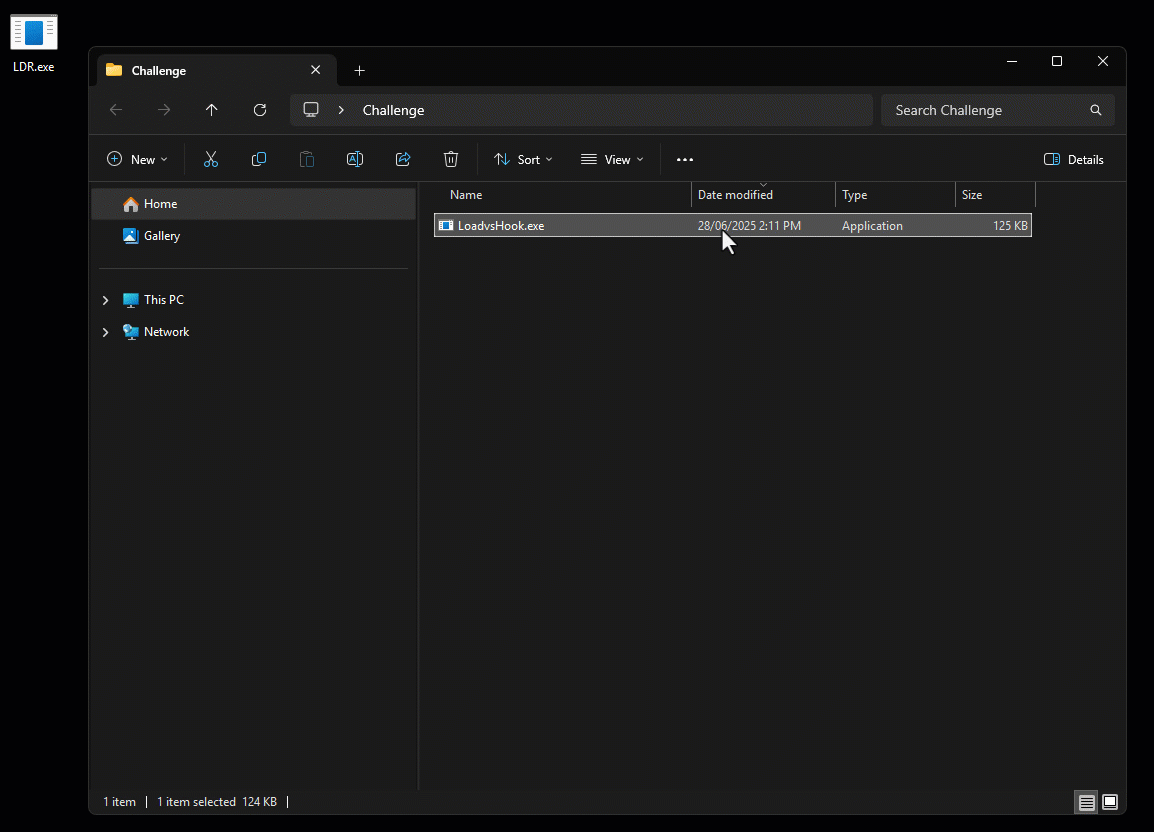Click the LoadvsHook.exe file icon
Image resolution: width=1154 pixels, height=832 pixels.
(x=446, y=225)
